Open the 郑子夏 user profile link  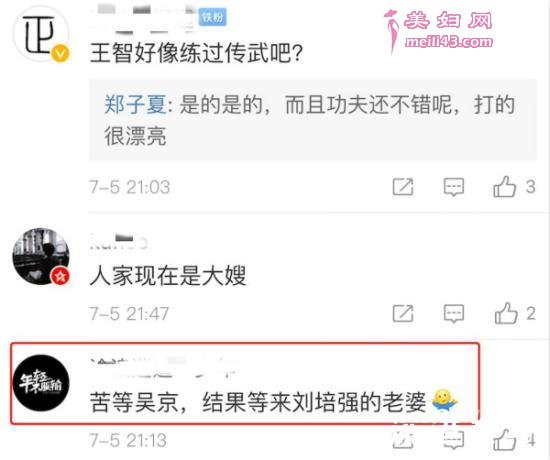coord(135,105)
